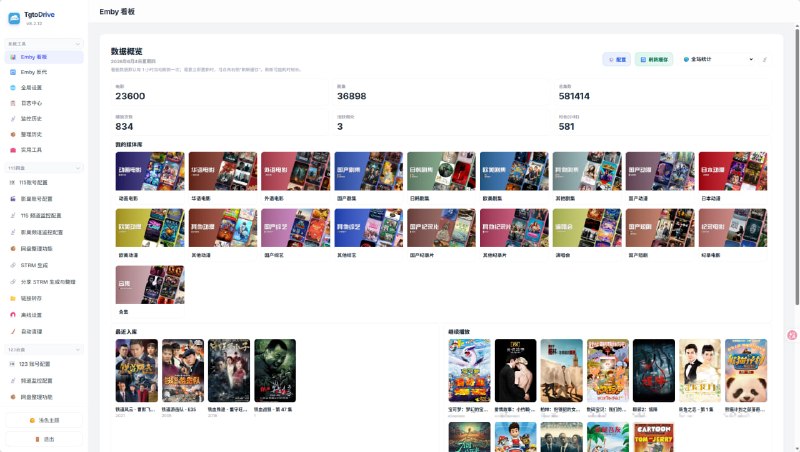Screen dimensions: 800x452
Task: Open the first poster under 最近入库
Action: (x=137, y=370)
